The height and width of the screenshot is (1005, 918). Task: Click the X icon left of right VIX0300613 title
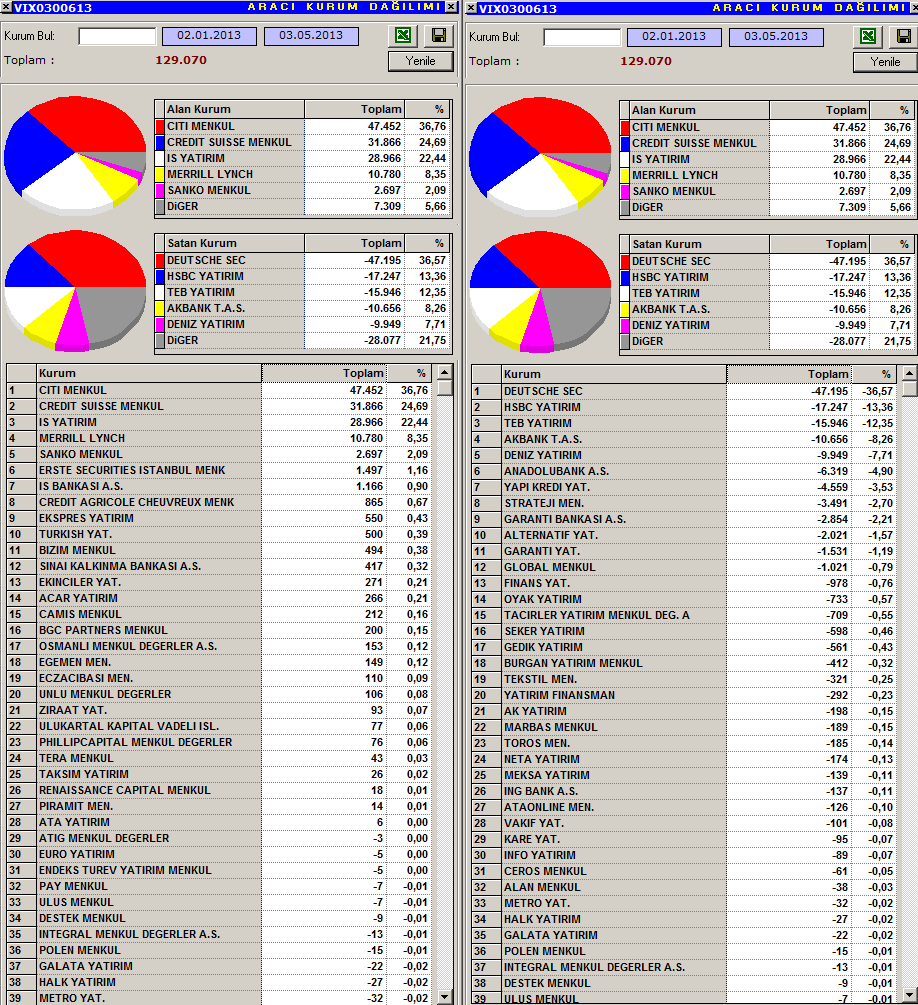[x=471, y=8]
